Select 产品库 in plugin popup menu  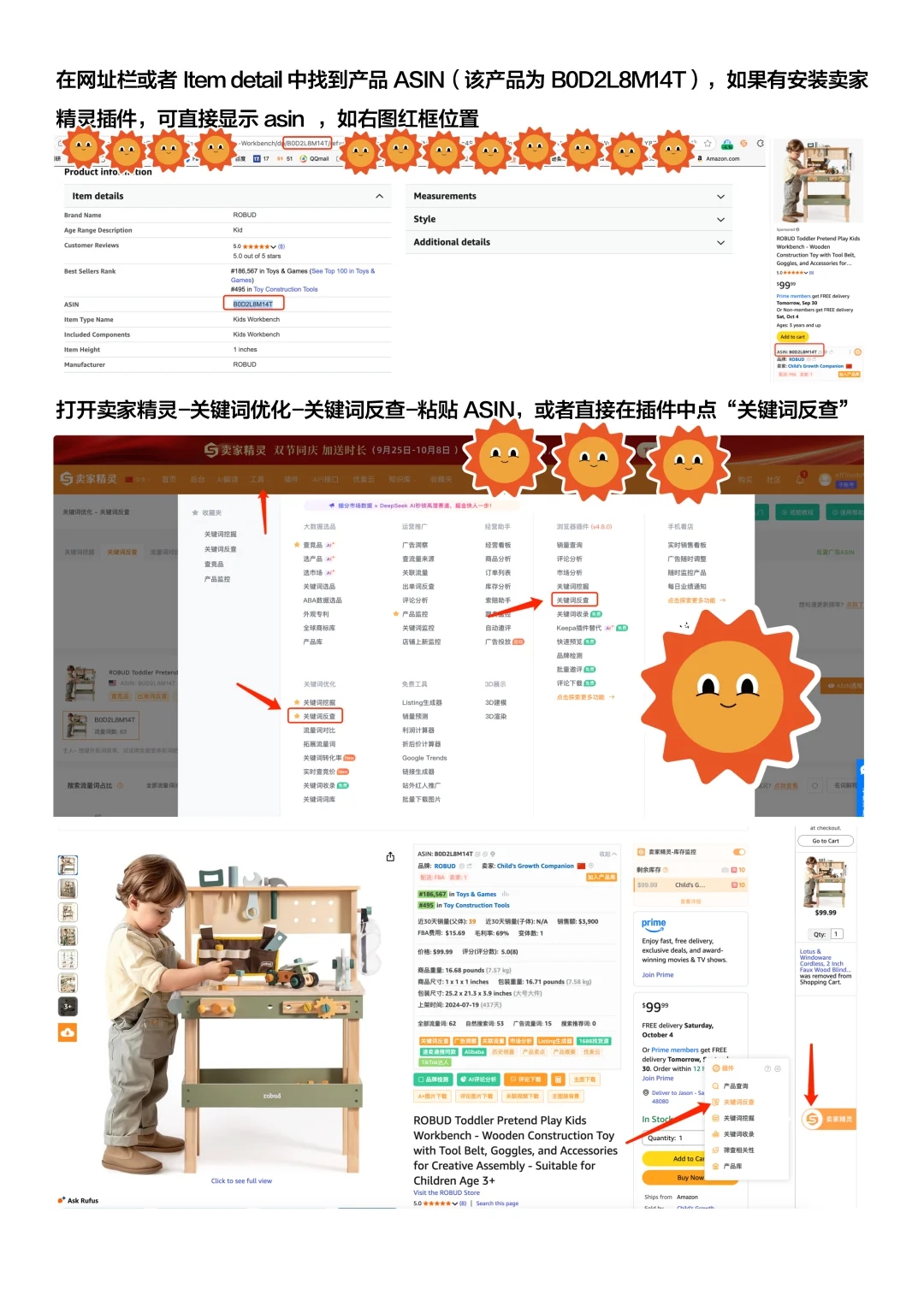(x=732, y=1166)
